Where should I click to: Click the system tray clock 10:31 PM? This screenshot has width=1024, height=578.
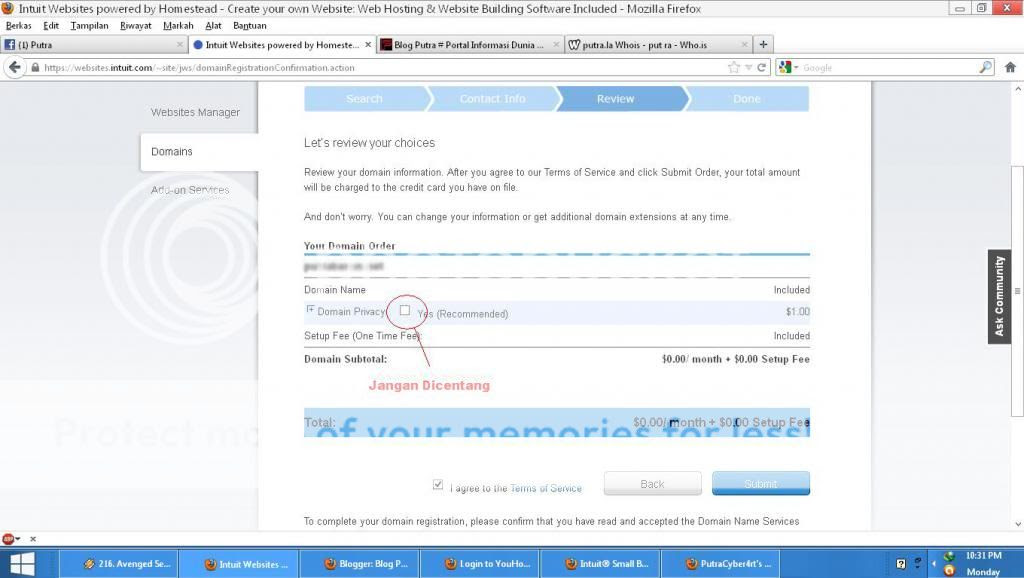984,556
